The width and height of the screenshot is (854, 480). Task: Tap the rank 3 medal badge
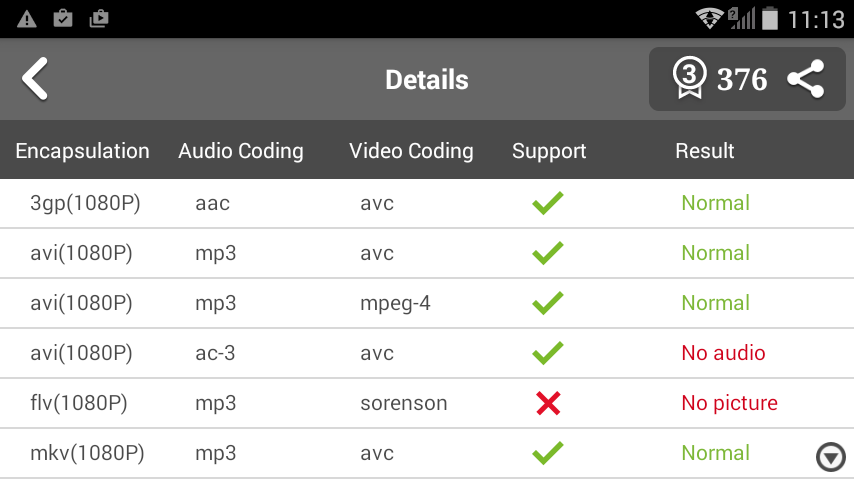coord(690,78)
